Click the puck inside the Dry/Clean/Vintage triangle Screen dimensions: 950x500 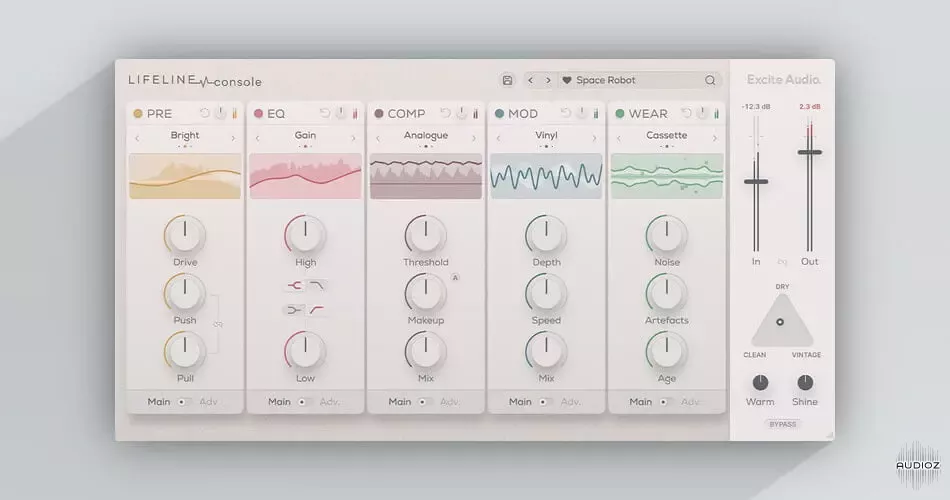(780, 322)
